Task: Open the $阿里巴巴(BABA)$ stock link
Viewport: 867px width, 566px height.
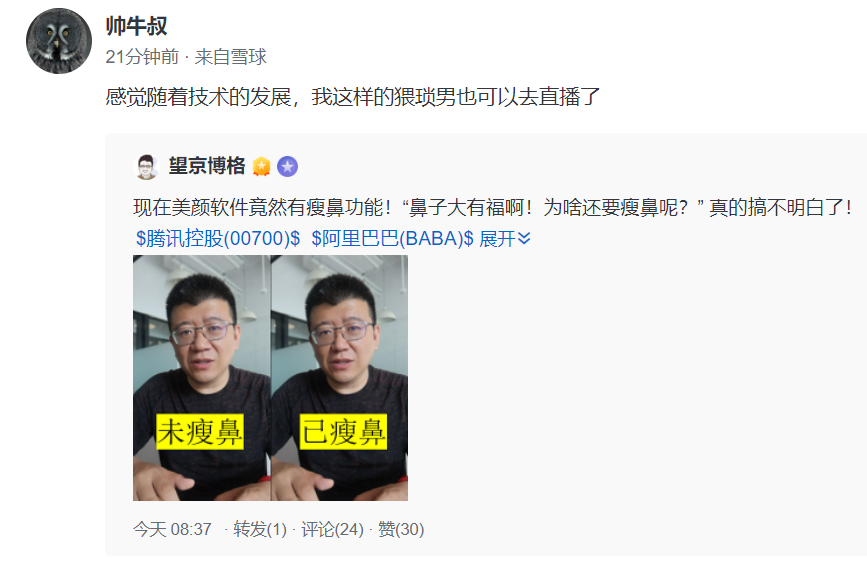Action: (x=393, y=239)
